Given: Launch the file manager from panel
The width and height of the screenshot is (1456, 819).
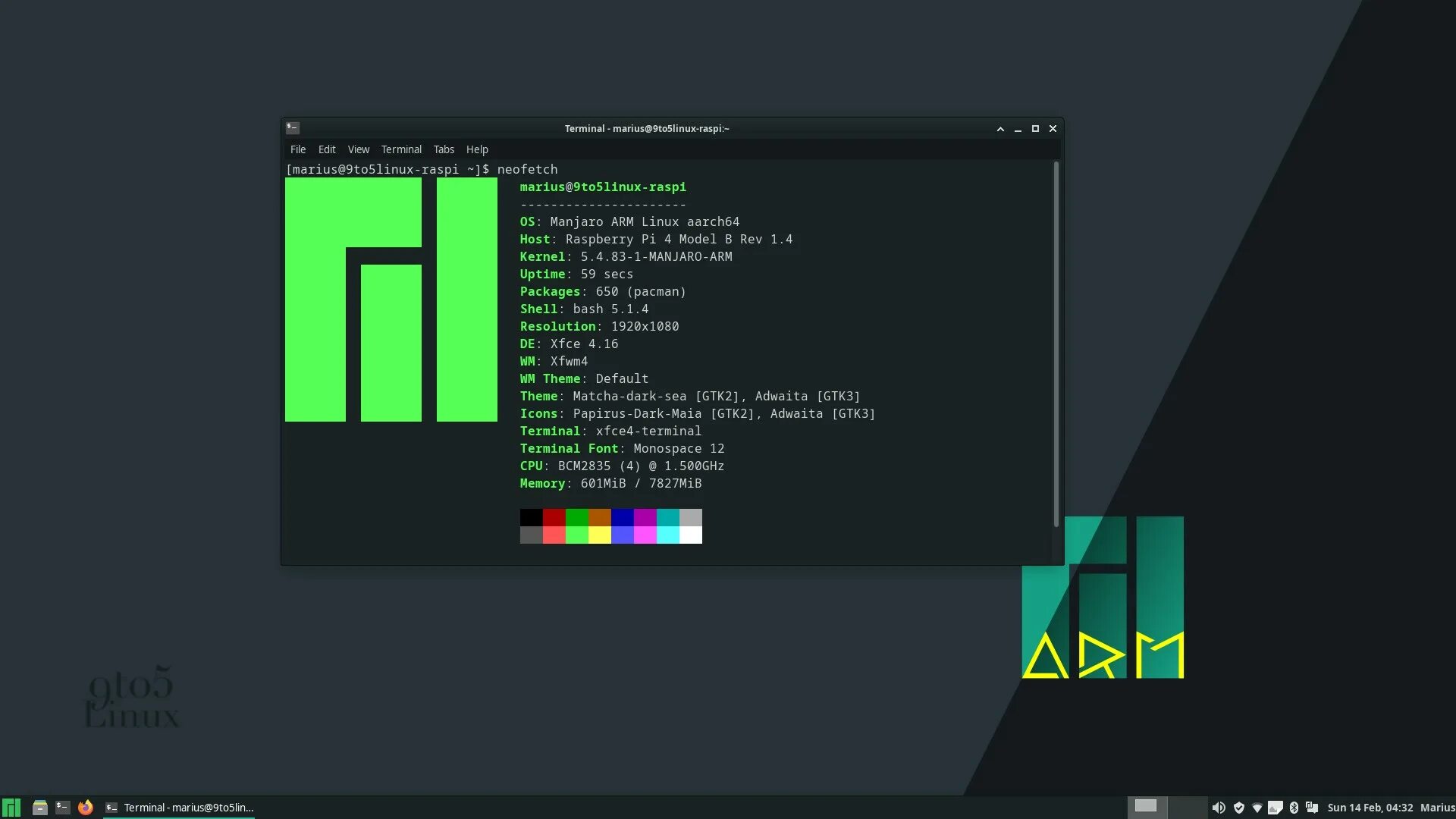Looking at the screenshot, I should coord(40,808).
